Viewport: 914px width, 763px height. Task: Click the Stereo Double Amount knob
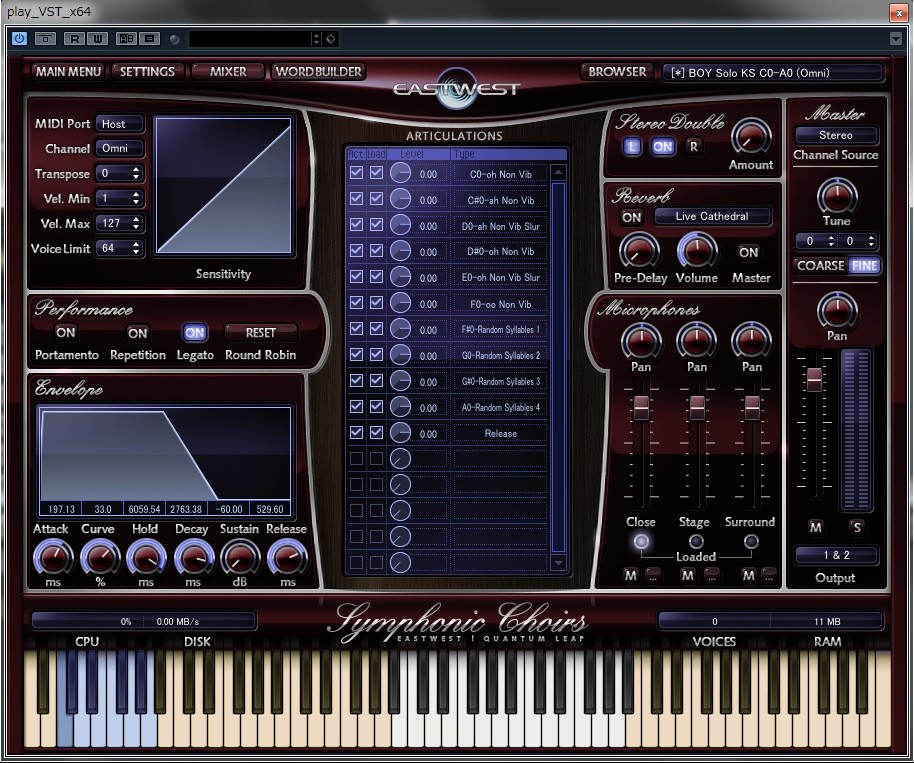[751, 137]
